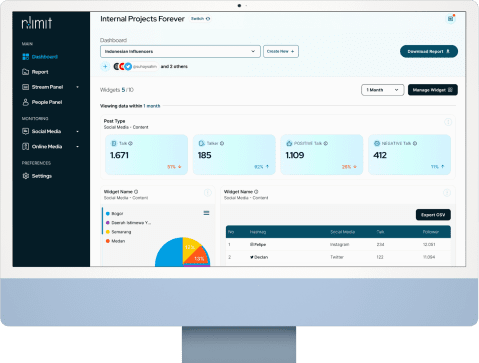
Task: Click the Social Media chat icon
Action: [x=26, y=131]
